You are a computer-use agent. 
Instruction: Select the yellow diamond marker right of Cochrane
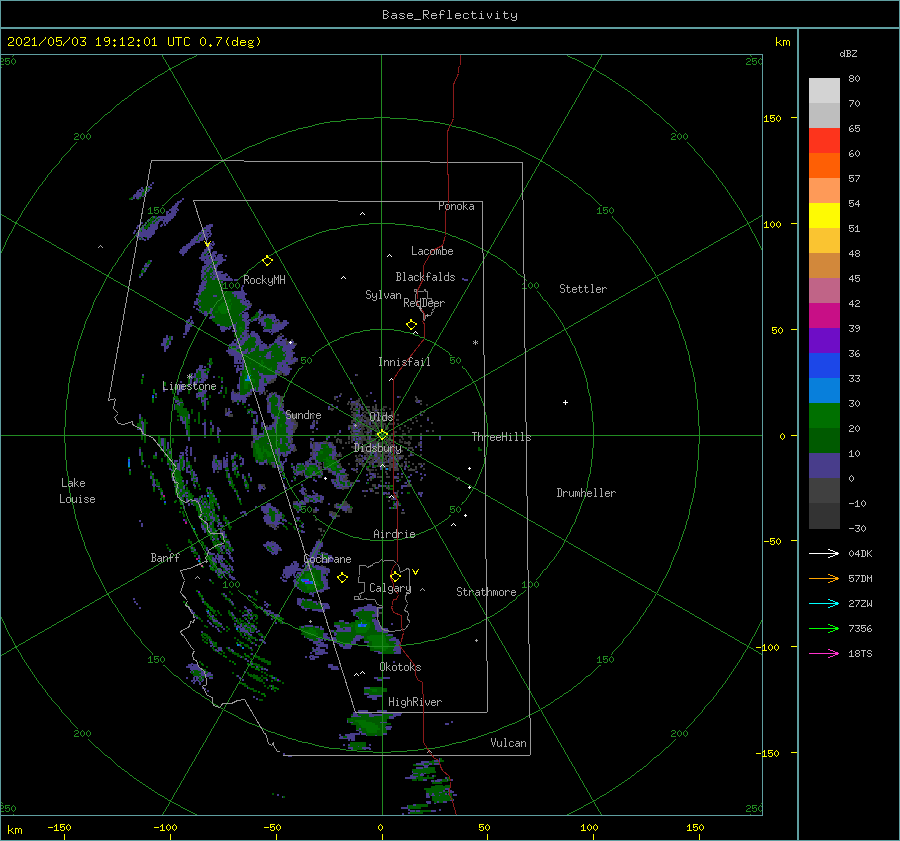(x=342, y=578)
